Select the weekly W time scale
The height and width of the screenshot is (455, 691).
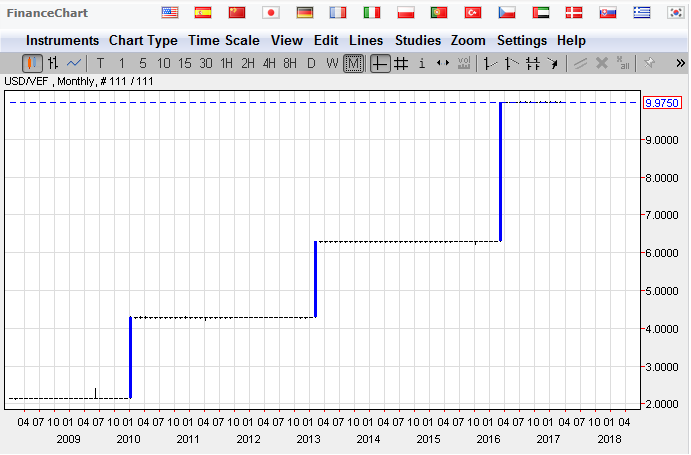[332, 64]
